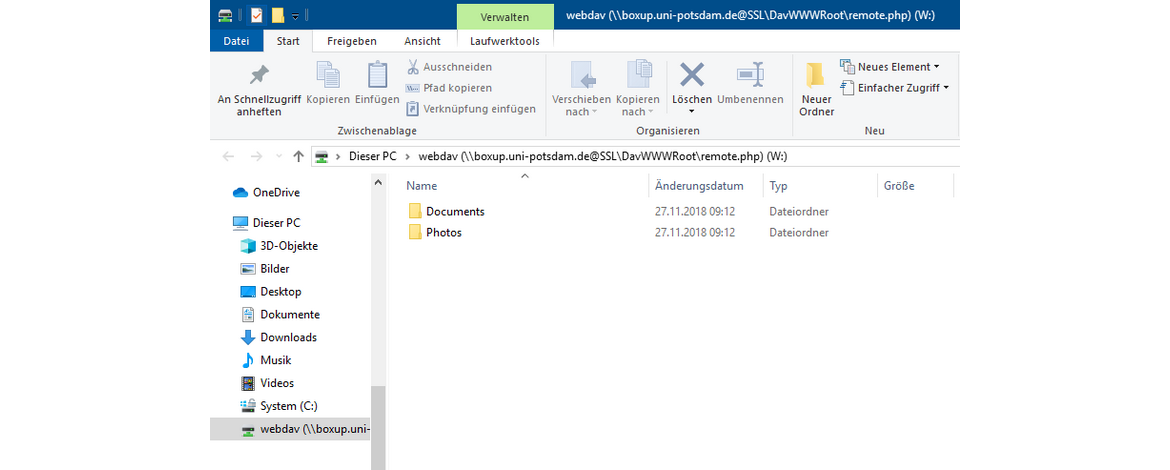Click the Kopieren icon in Zwischenablage
Screen dimensions: 1170x470
pos(328,75)
